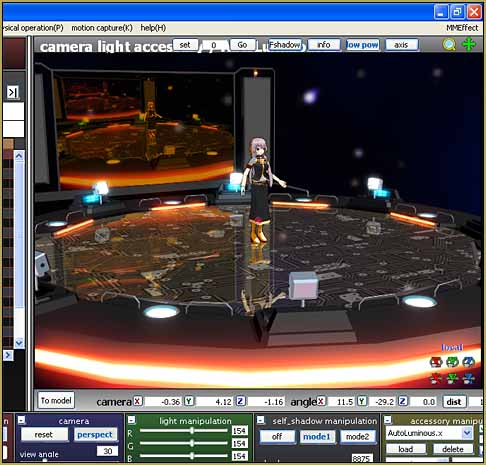This screenshot has width=486, height=465.
Task: Click the self shadow distance field 8875
Action: coord(362,458)
